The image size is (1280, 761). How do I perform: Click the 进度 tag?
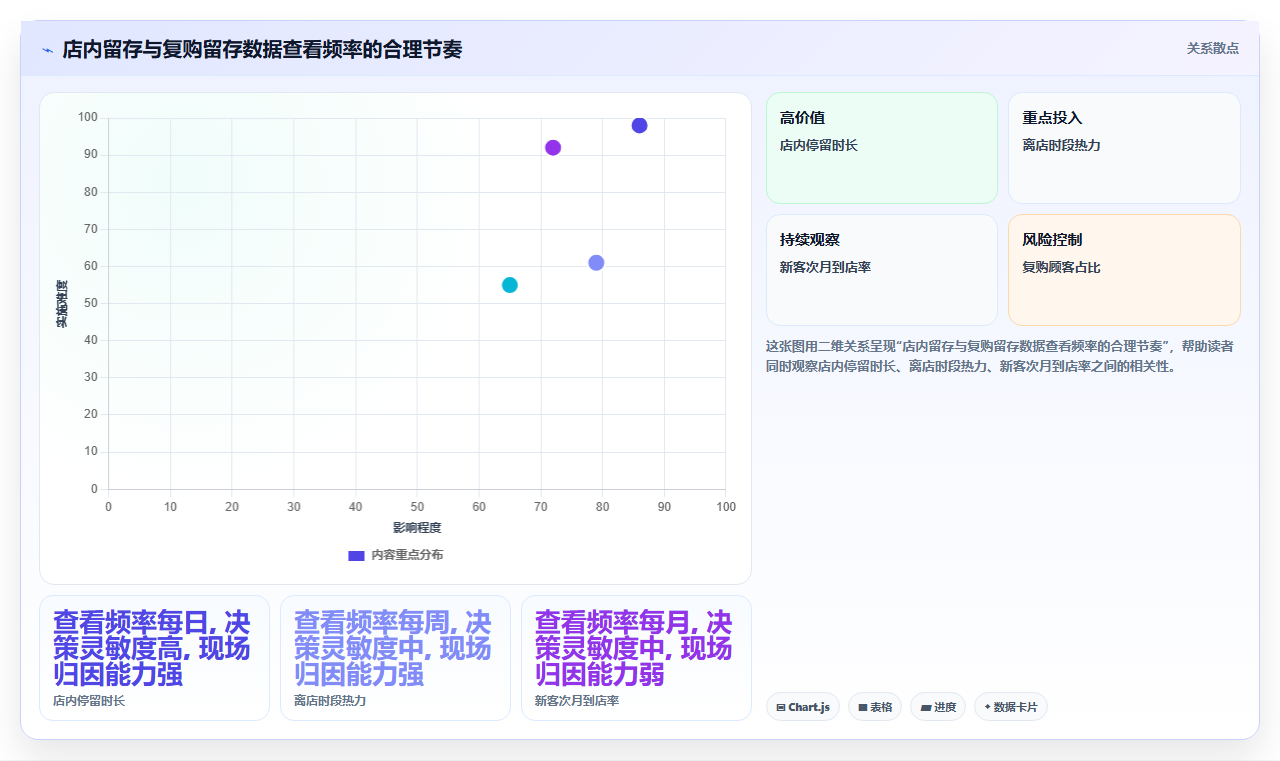(x=938, y=707)
